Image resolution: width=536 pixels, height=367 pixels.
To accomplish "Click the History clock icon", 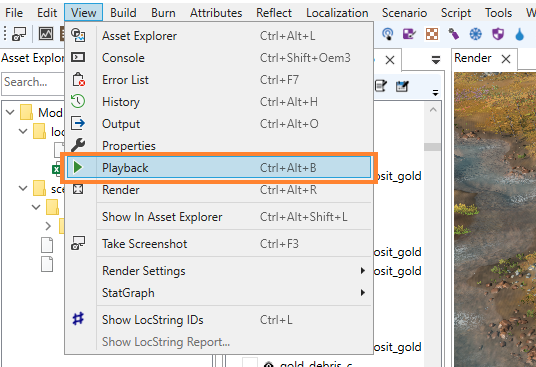I will 78,101.
